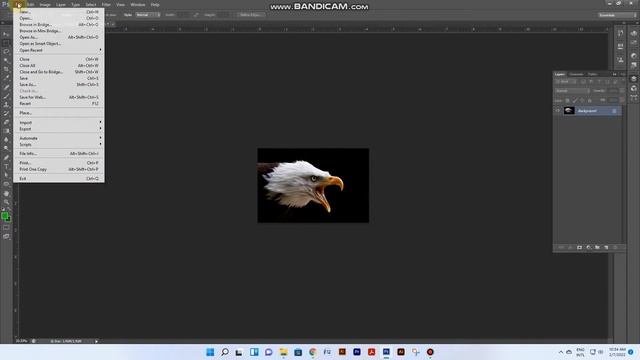Expand the Import submenu
This screenshot has width=640, height=360.
coord(59,122)
